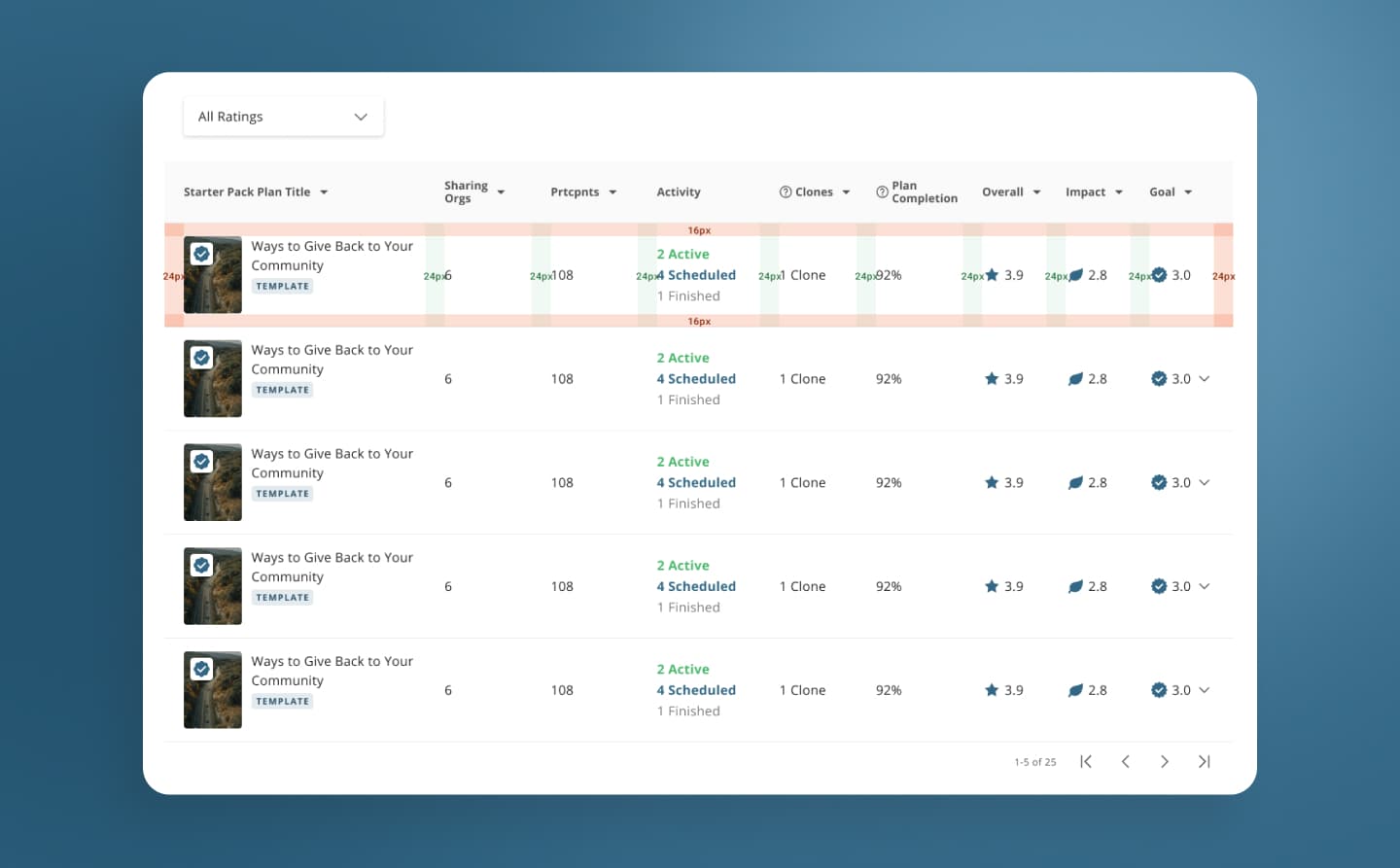Toggle the blue badge on the second row thumbnail
Image resolution: width=1400 pixels, height=868 pixels.
point(201,357)
